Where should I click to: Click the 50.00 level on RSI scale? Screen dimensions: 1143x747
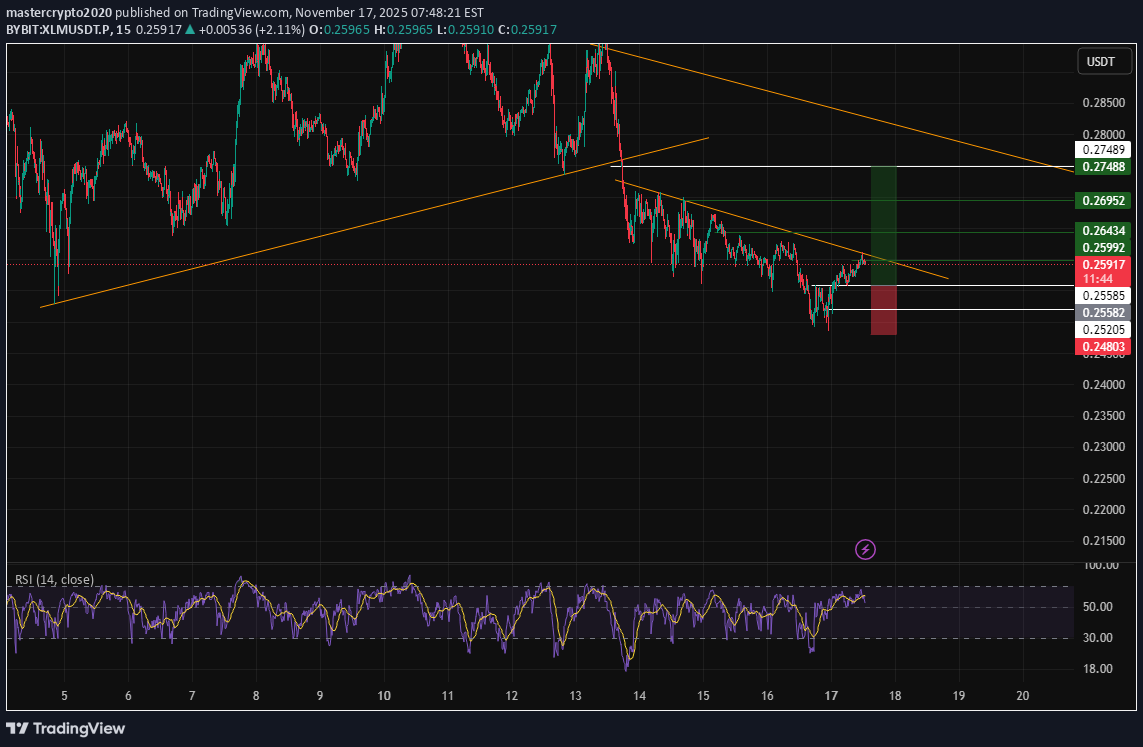click(1099, 607)
